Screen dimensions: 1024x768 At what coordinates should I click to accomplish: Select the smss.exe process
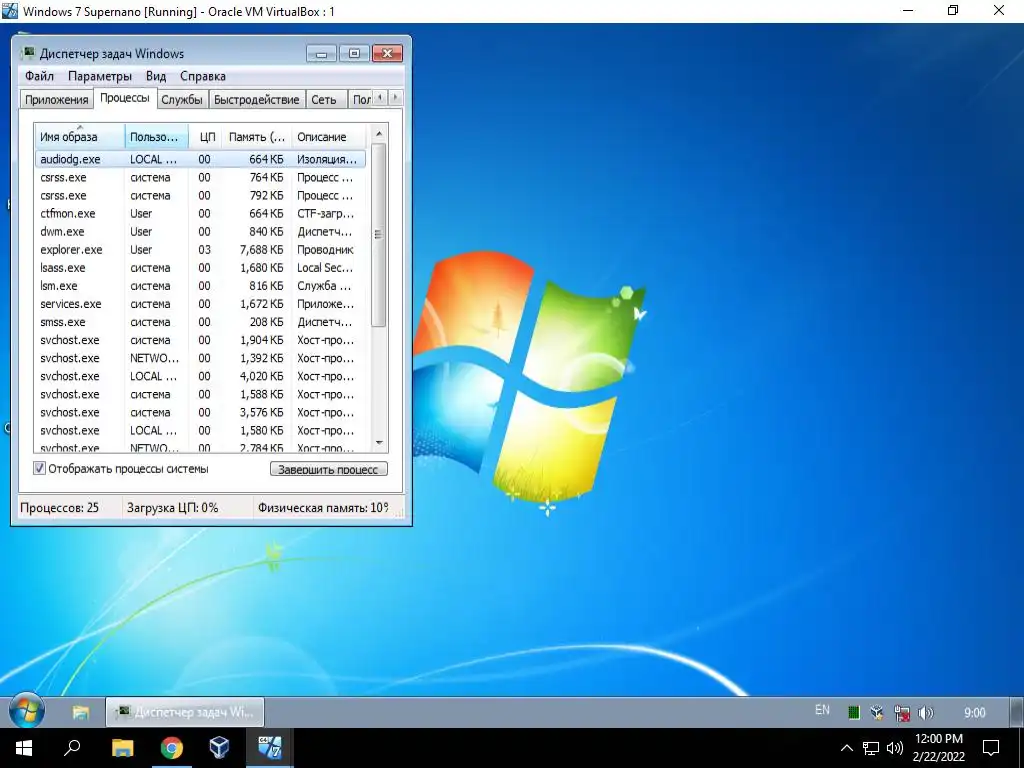pos(200,322)
